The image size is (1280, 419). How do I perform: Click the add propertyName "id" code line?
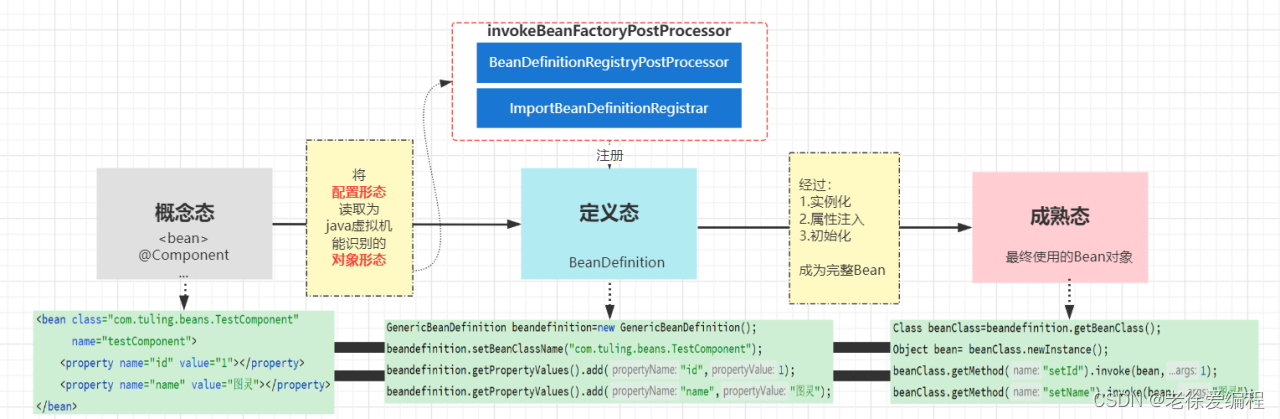coord(591,370)
